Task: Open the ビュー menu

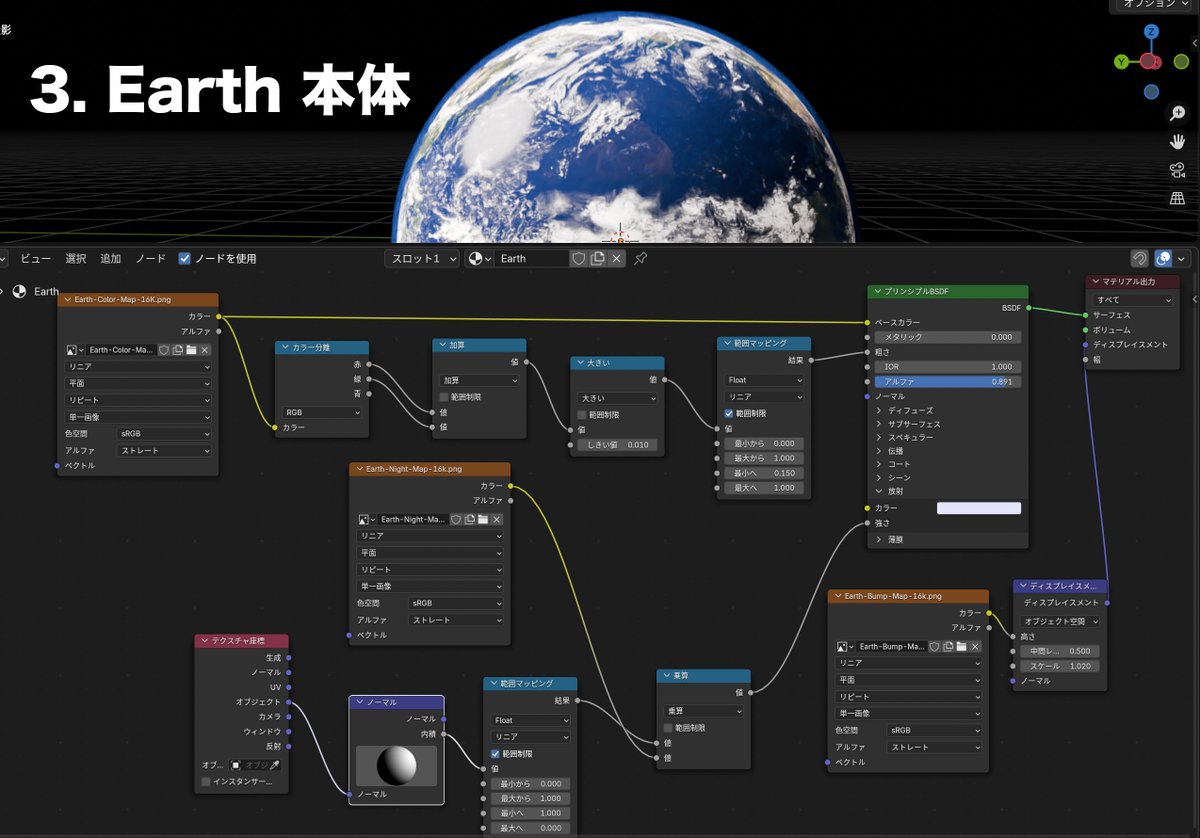Action: [x=35, y=258]
